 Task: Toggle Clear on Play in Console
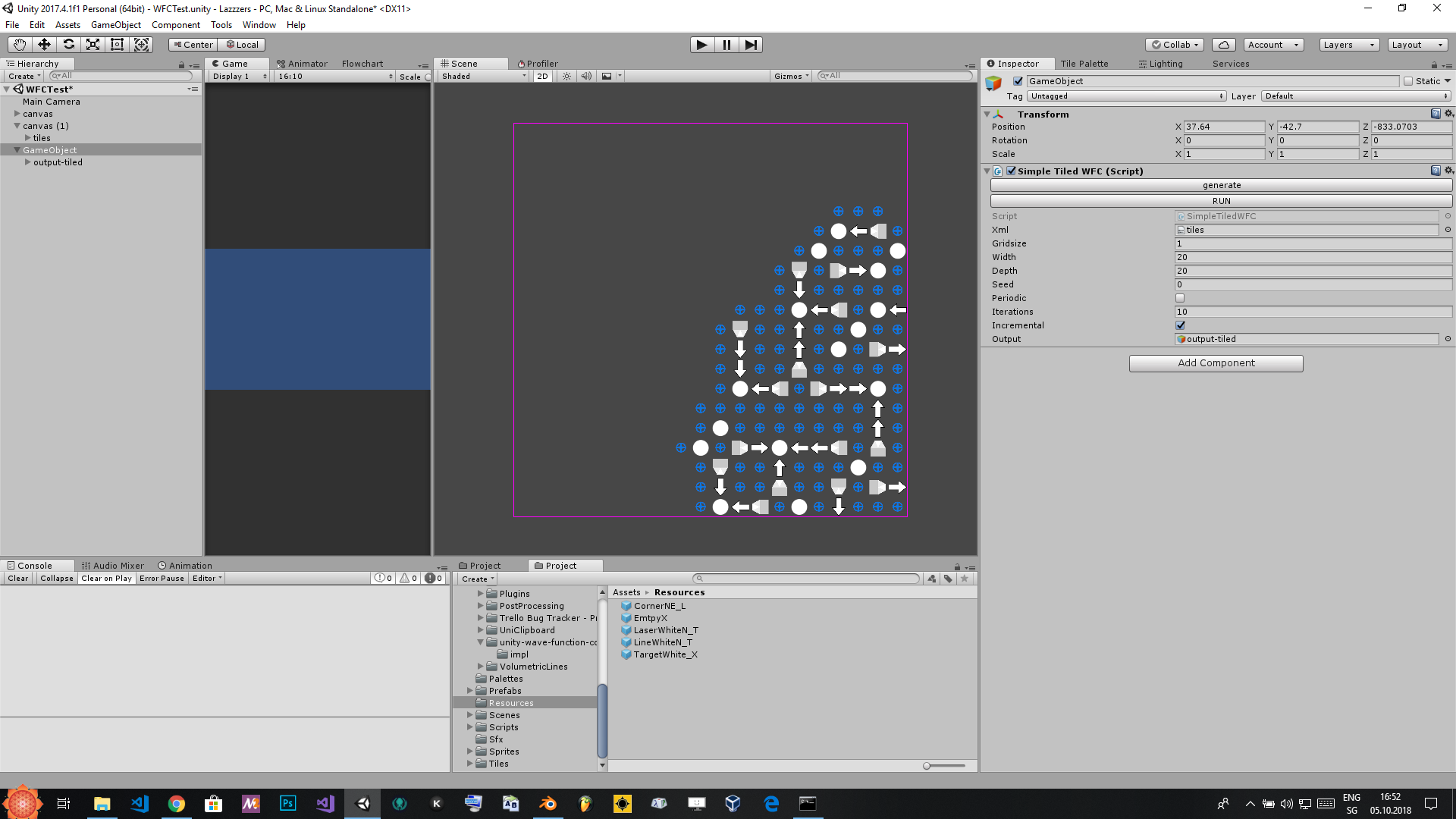click(106, 578)
